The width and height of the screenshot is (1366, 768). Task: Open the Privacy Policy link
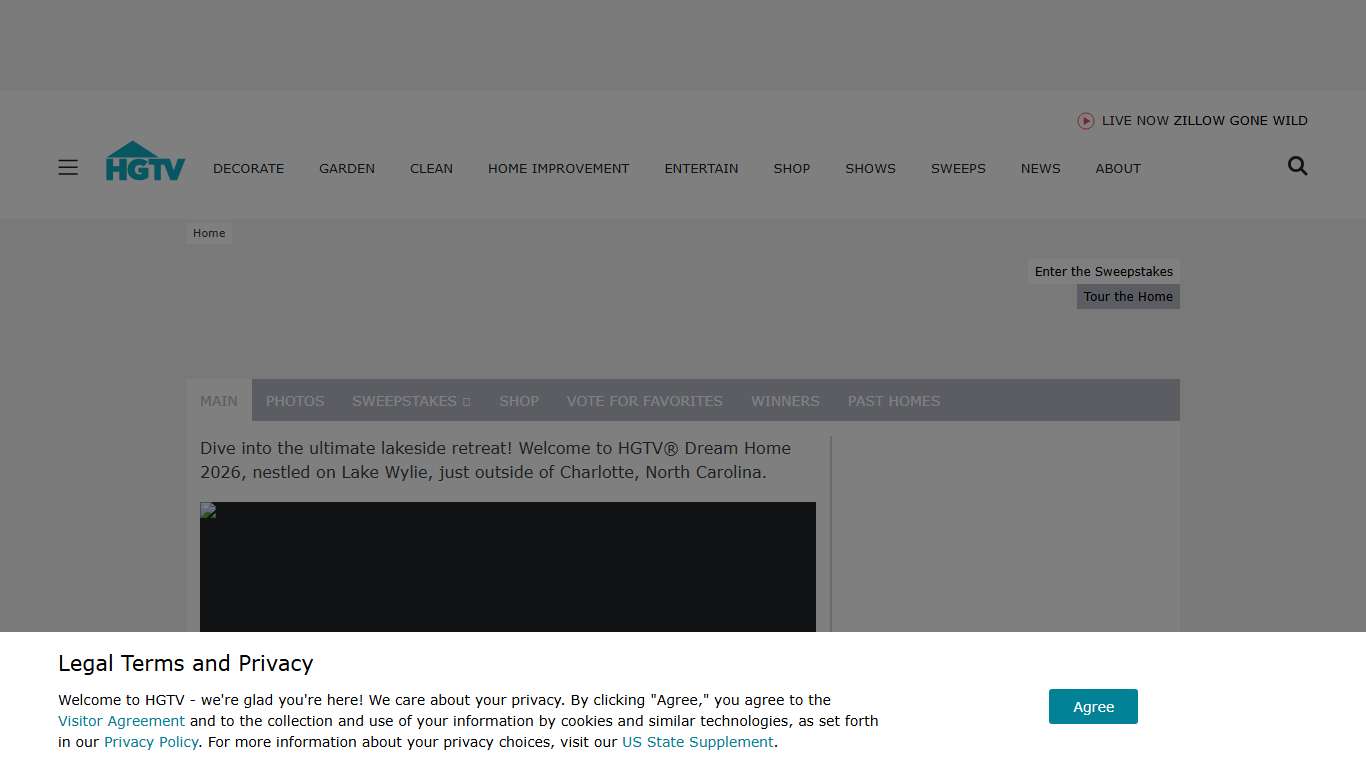point(151,742)
